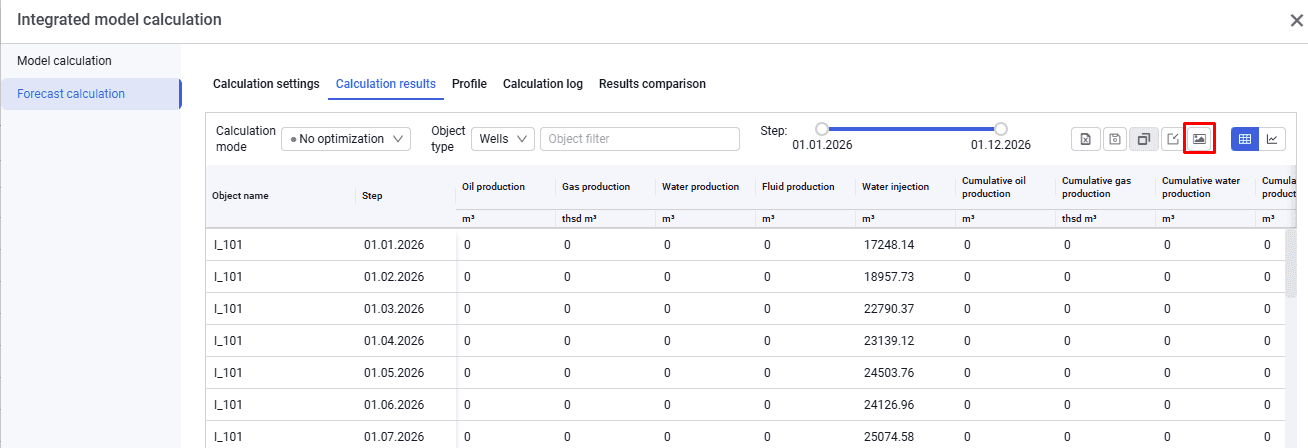1308x448 pixels.
Task: Click I_101 in the 01.01.2026 row
Action: (x=228, y=244)
